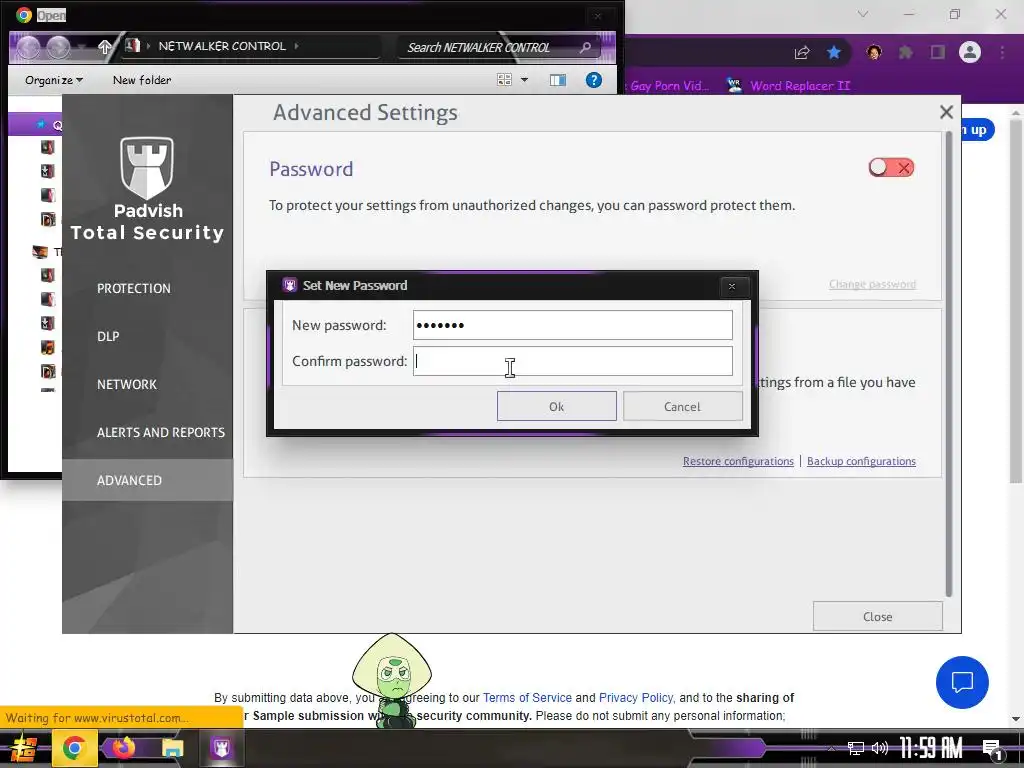
Task: Click the Advanced Settings vertical scrollbar
Action: tap(948, 364)
